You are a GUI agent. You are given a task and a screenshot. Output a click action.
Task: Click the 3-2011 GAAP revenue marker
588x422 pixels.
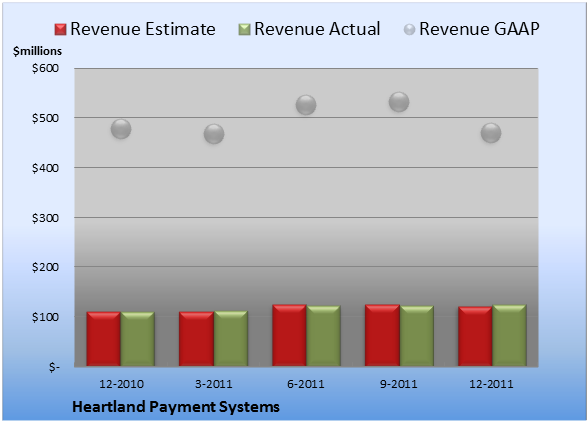pos(214,134)
